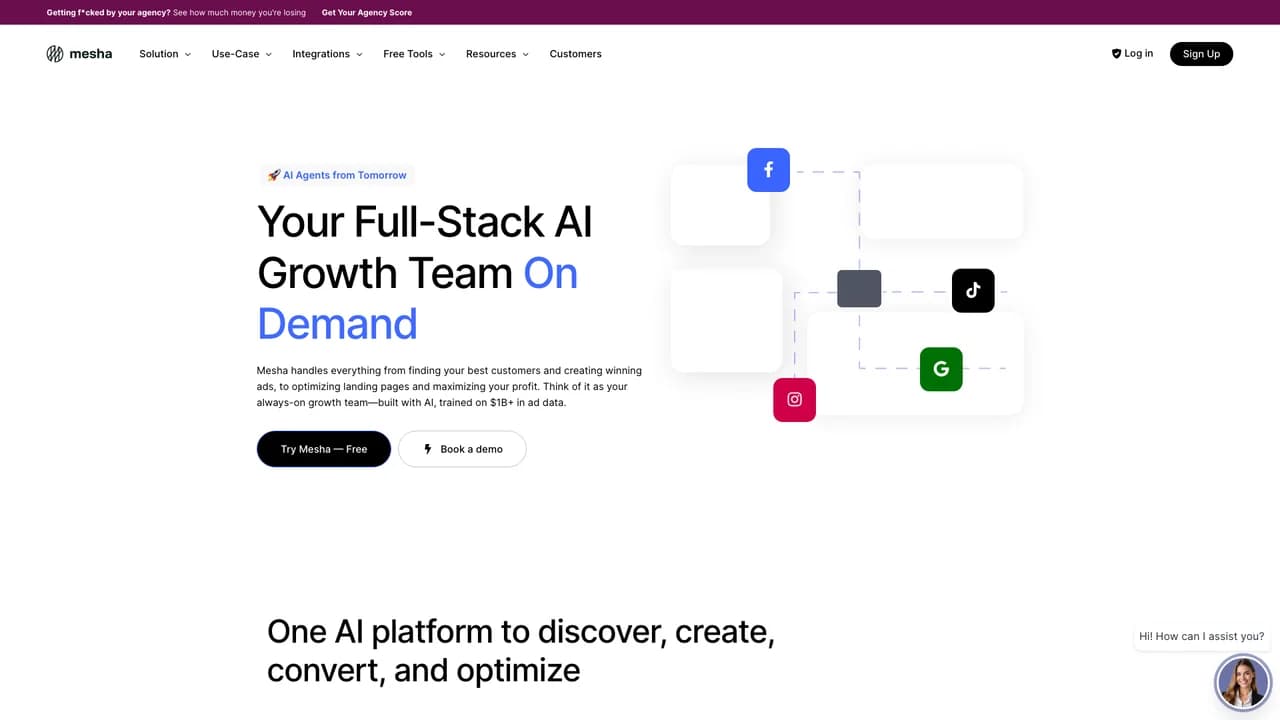1280x720 pixels.
Task: Open the chat assistant avatar
Action: click(x=1242, y=683)
